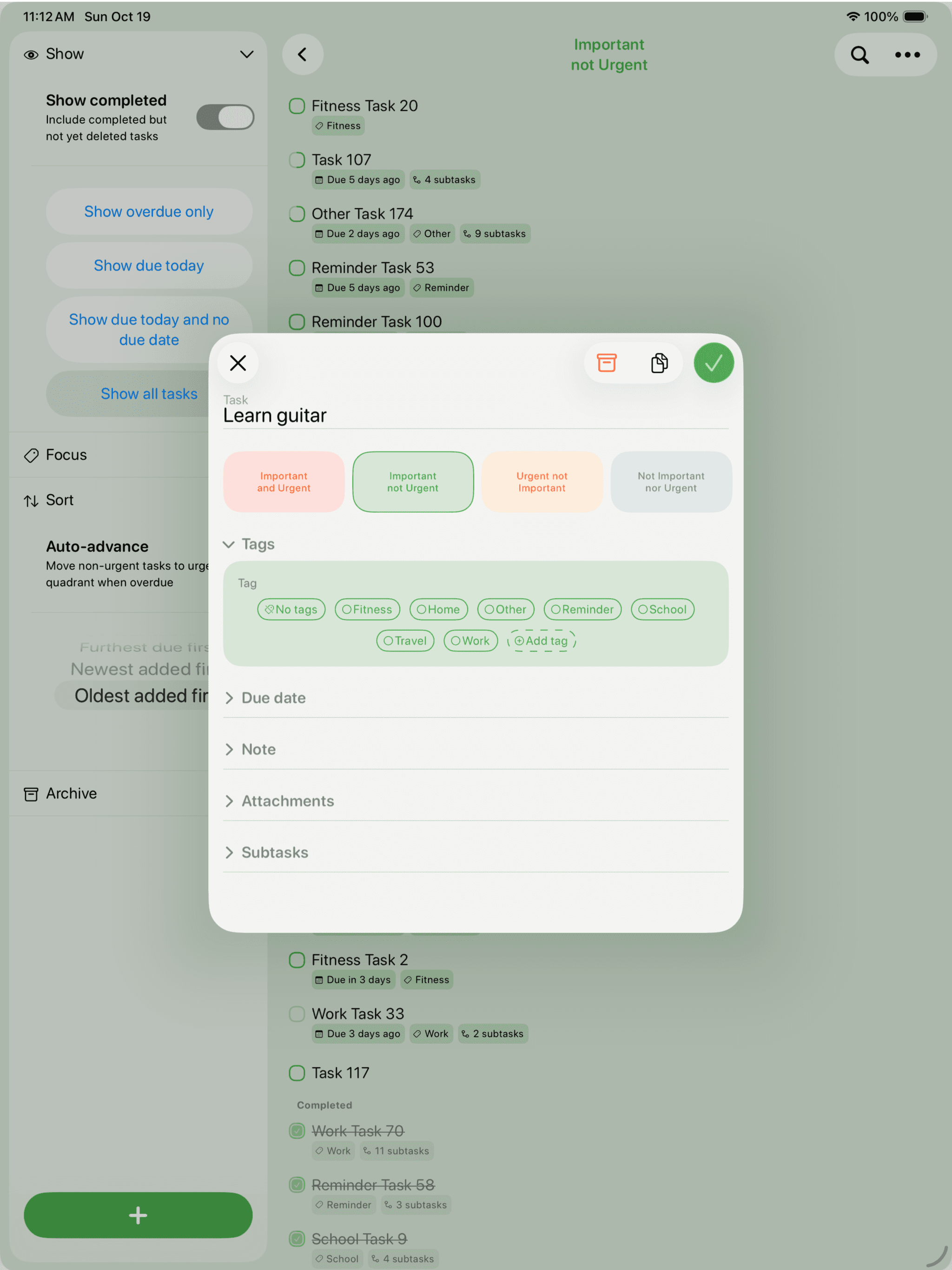Screen dimensions: 952x1270
Task: Open the Focus sidebar item
Action: coord(66,455)
